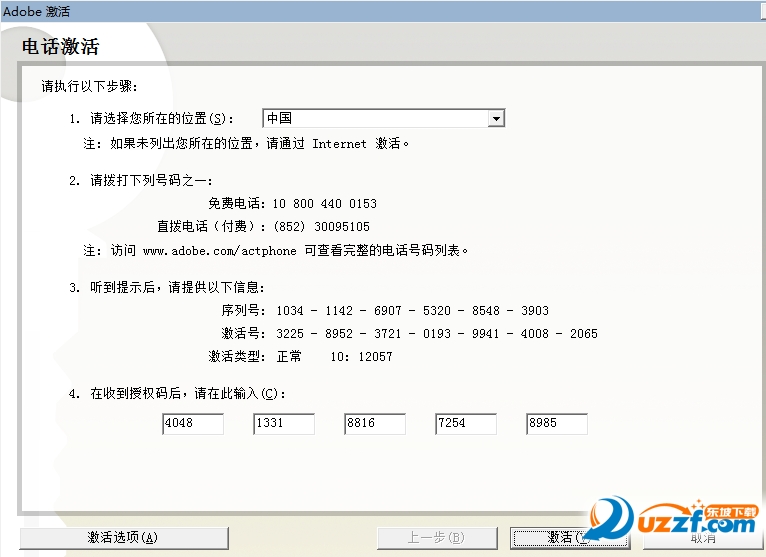Click the second authorization field containing 1331

pos(284,424)
